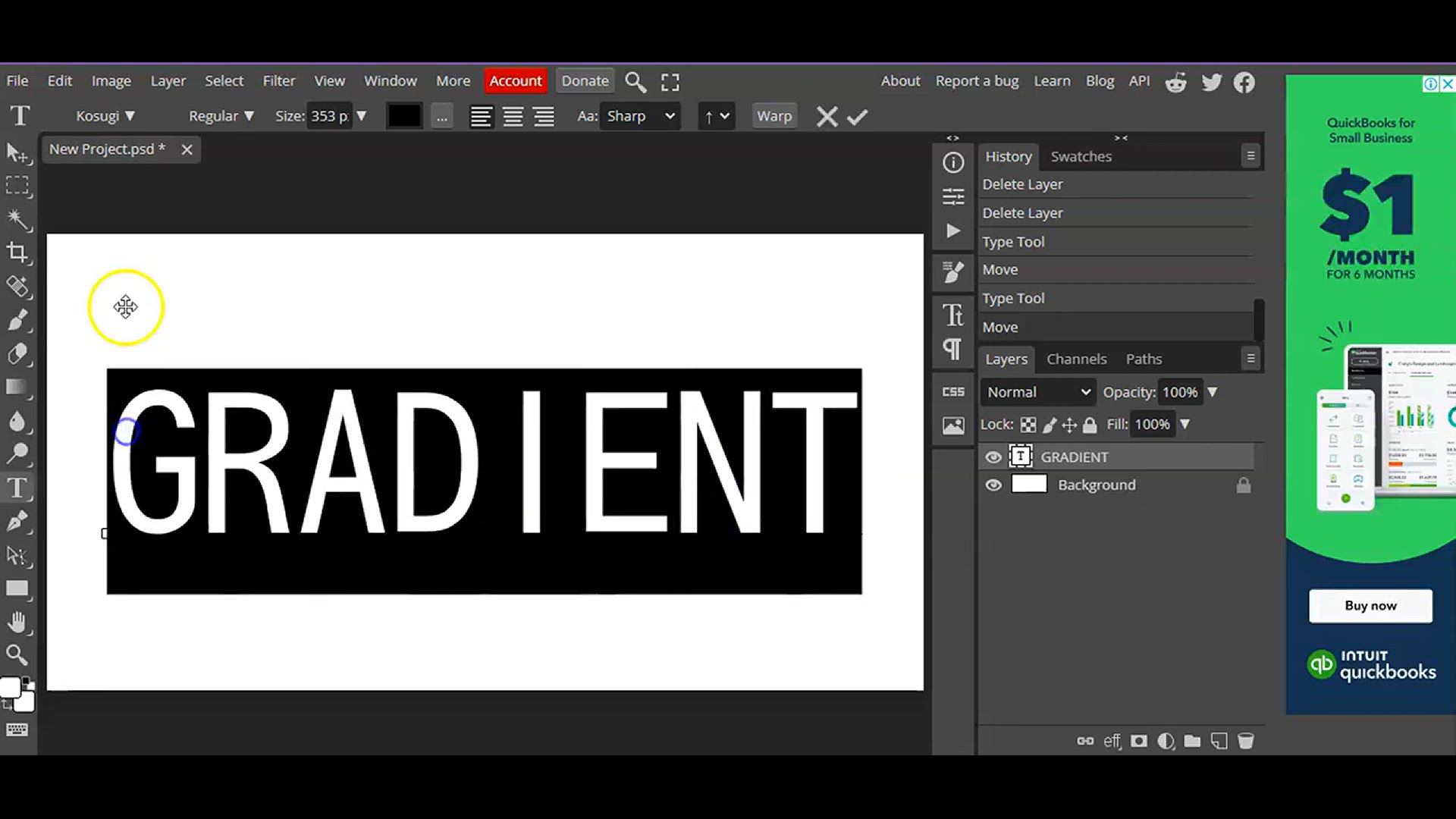Select the Dodge tool
Image resolution: width=1456 pixels, height=819 pixels.
coord(17,453)
